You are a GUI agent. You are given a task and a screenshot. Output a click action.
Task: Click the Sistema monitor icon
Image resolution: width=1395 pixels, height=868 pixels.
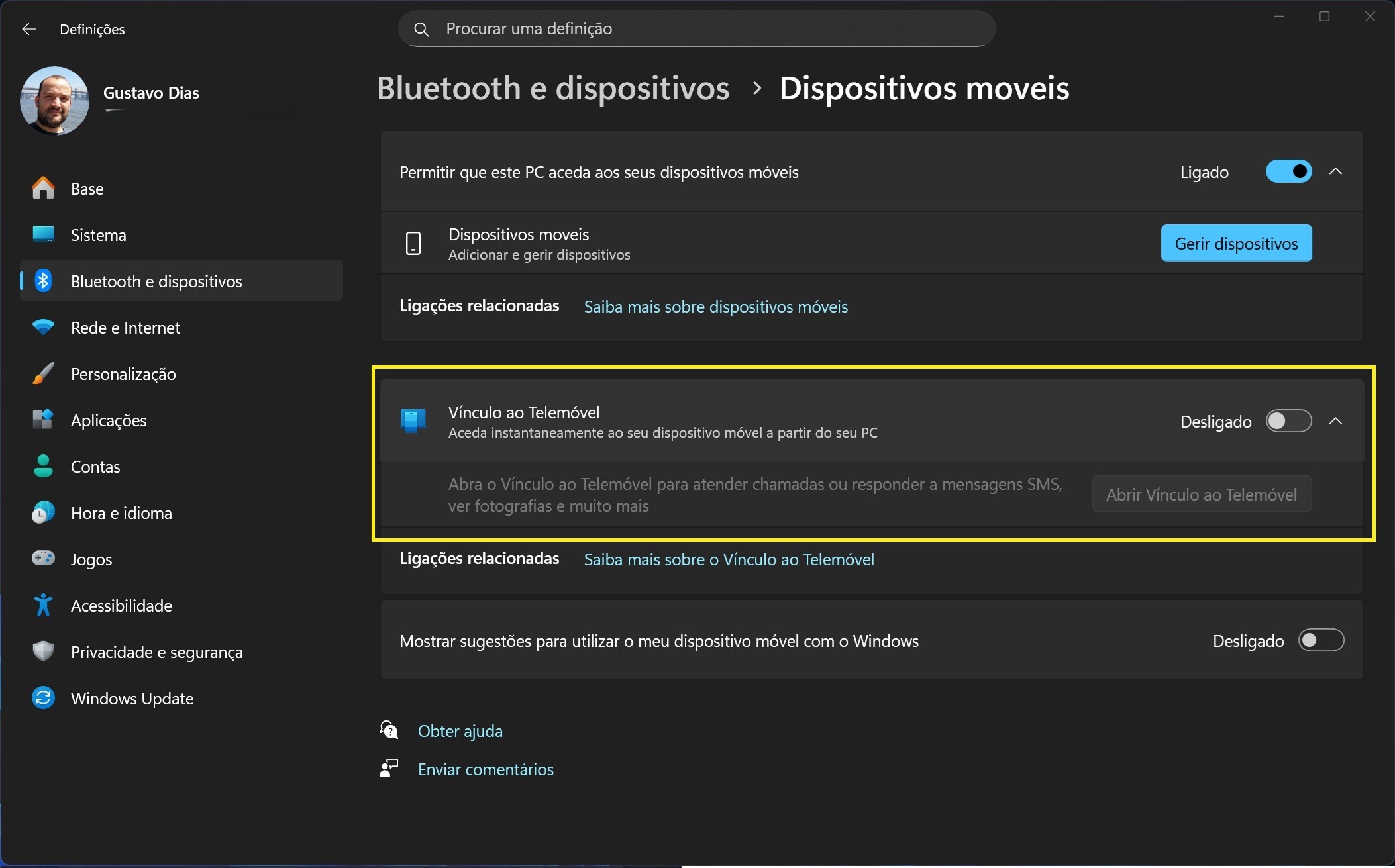pyautogui.click(x=43, y=234)
